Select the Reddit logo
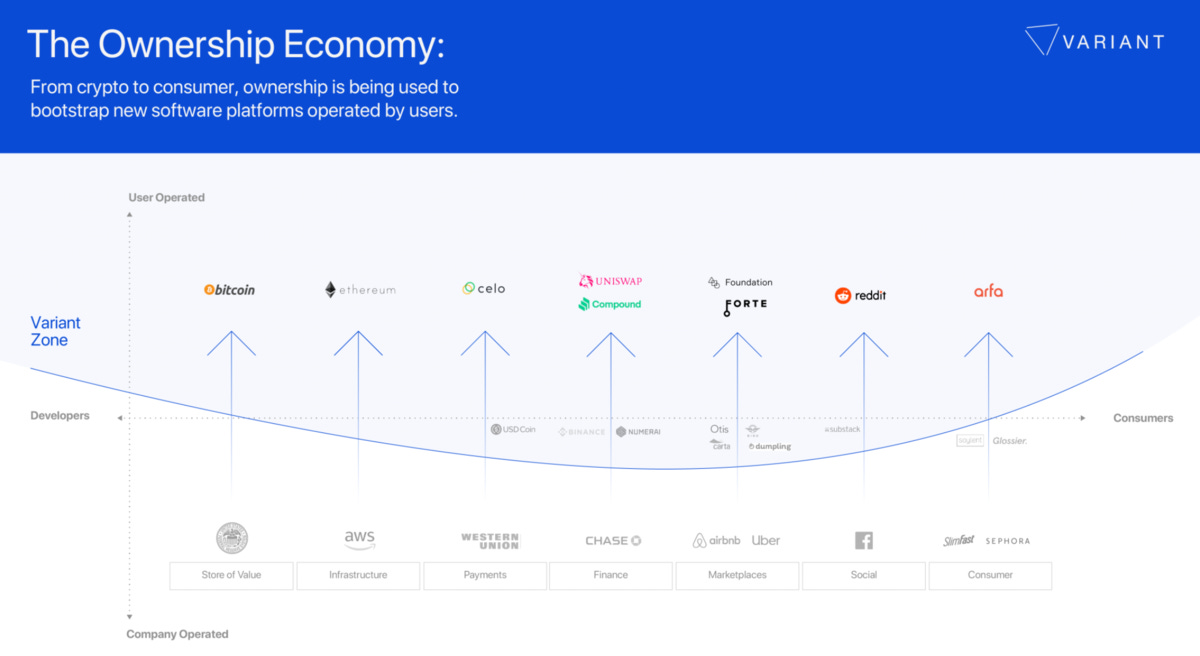This screenshot has width=1200, height=656. (x=861, y=295)
